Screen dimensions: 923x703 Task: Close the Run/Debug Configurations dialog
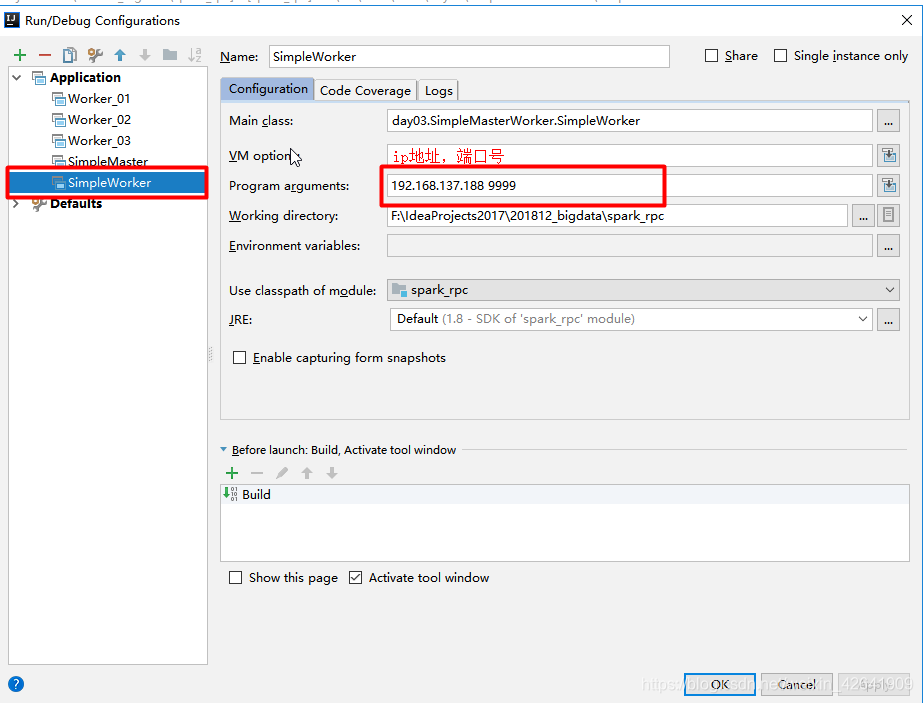pyautogui.click(x=907, y=20)
